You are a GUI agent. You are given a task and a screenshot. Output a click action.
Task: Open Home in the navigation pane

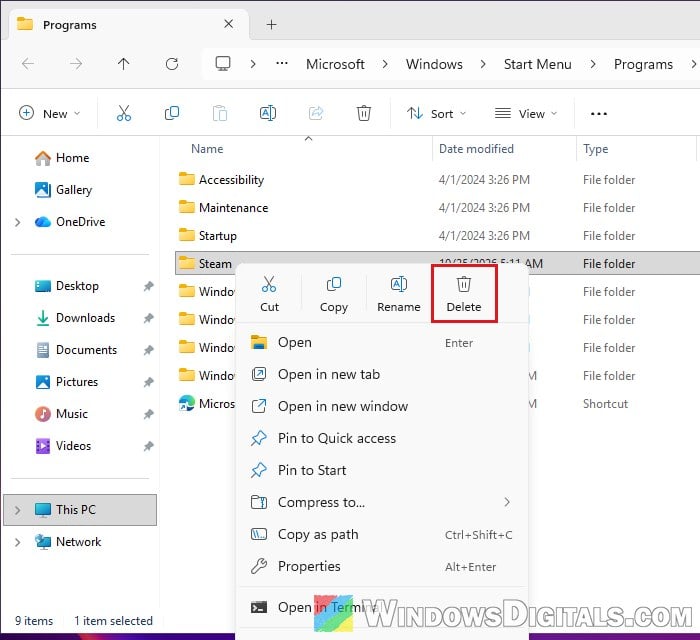click(62, 158)
